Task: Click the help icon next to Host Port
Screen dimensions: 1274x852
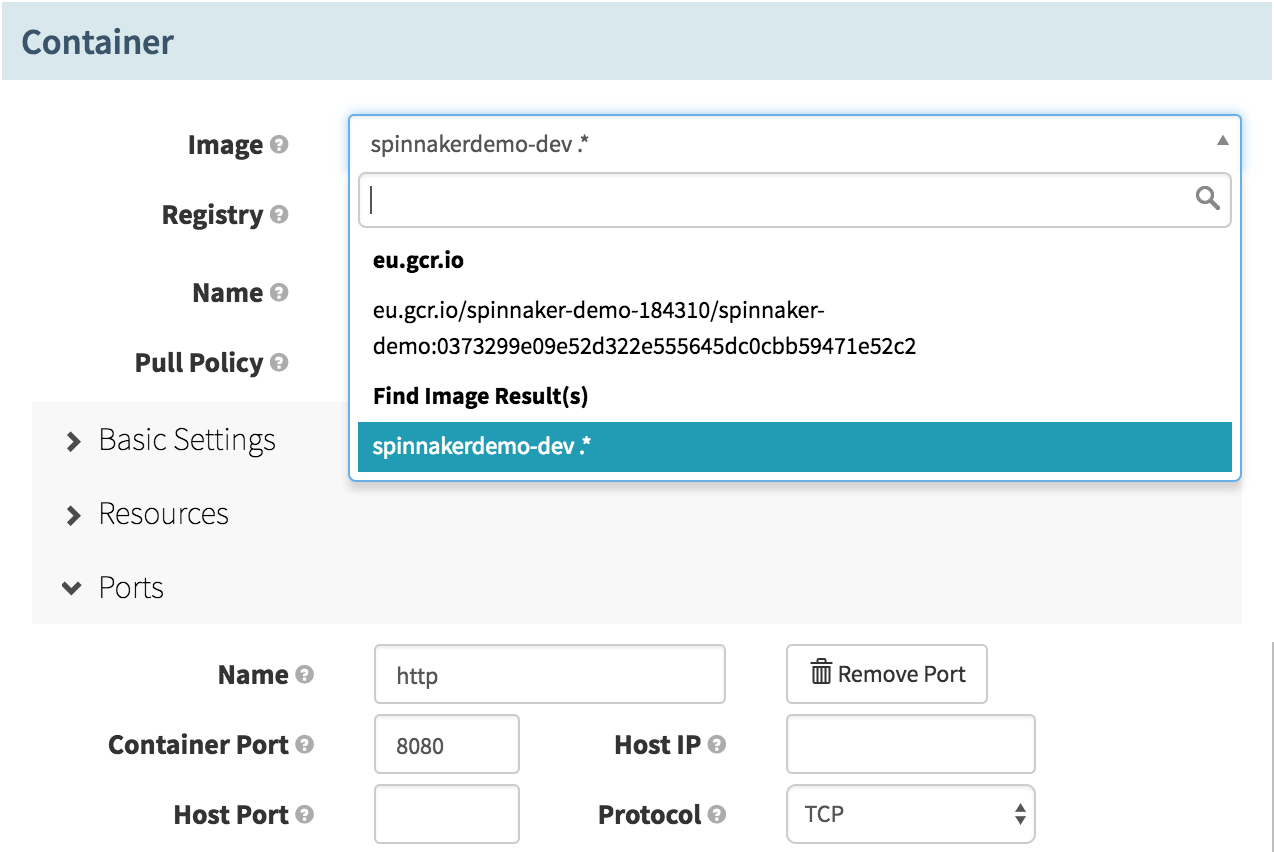Action: (x=305, y=815)
